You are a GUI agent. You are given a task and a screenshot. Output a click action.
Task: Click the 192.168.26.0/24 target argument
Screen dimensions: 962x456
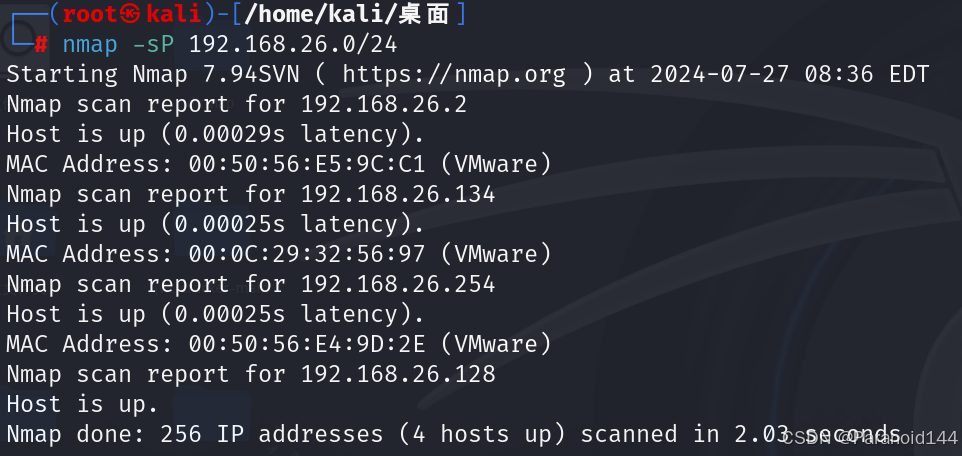(x=293, y=45)
